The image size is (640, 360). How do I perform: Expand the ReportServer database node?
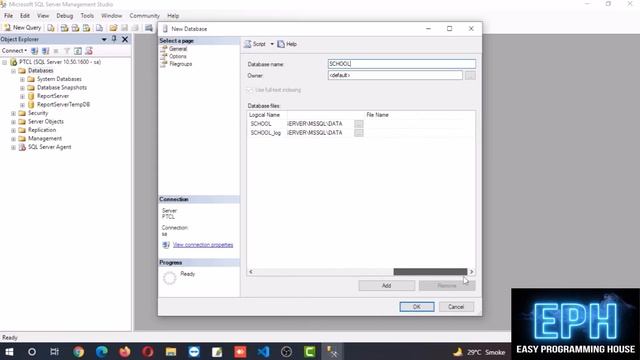(22, 96)
